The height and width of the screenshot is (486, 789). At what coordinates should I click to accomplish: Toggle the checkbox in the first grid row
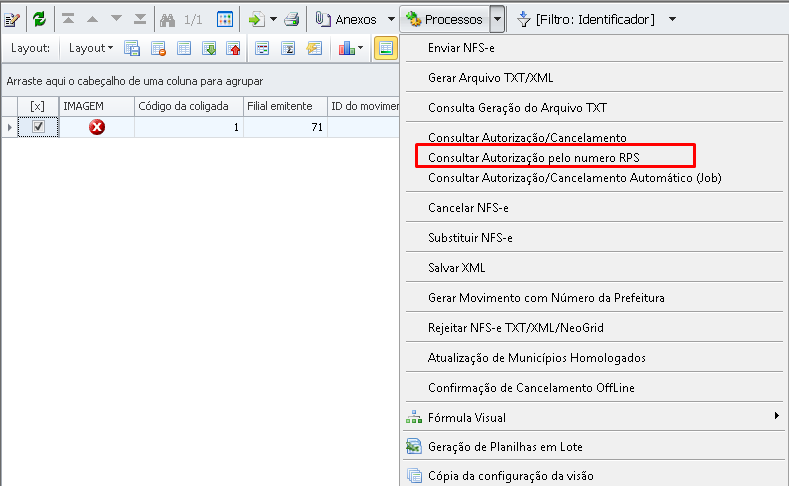38,127
